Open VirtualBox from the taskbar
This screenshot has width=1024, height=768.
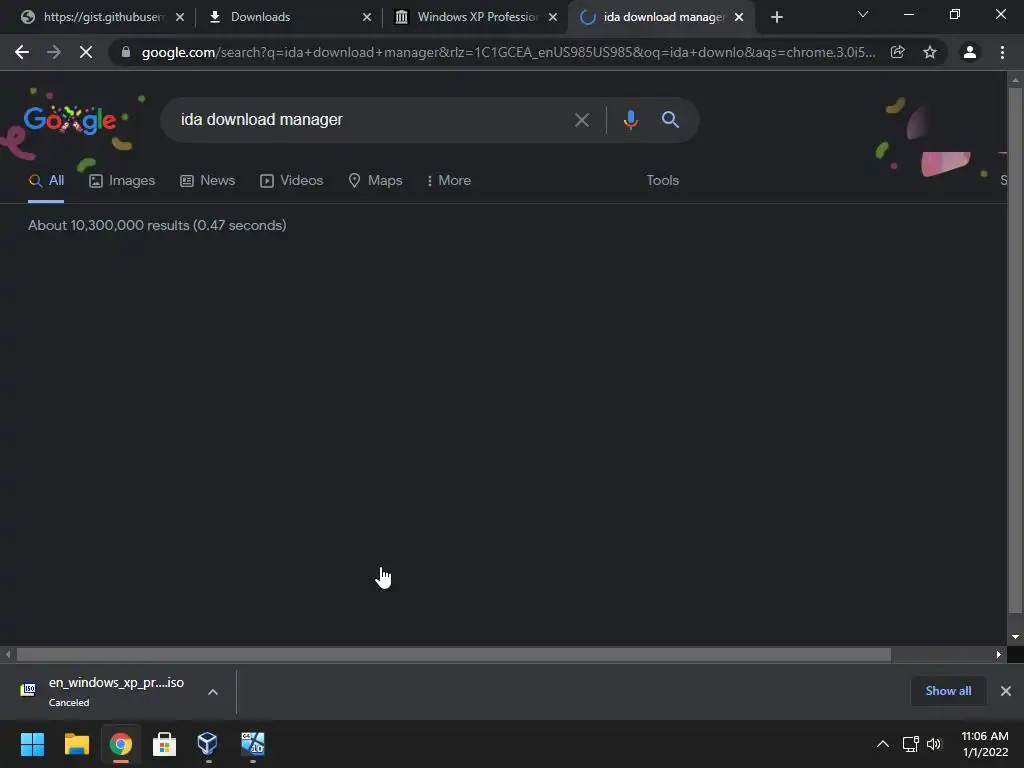[x=208, y=744]
